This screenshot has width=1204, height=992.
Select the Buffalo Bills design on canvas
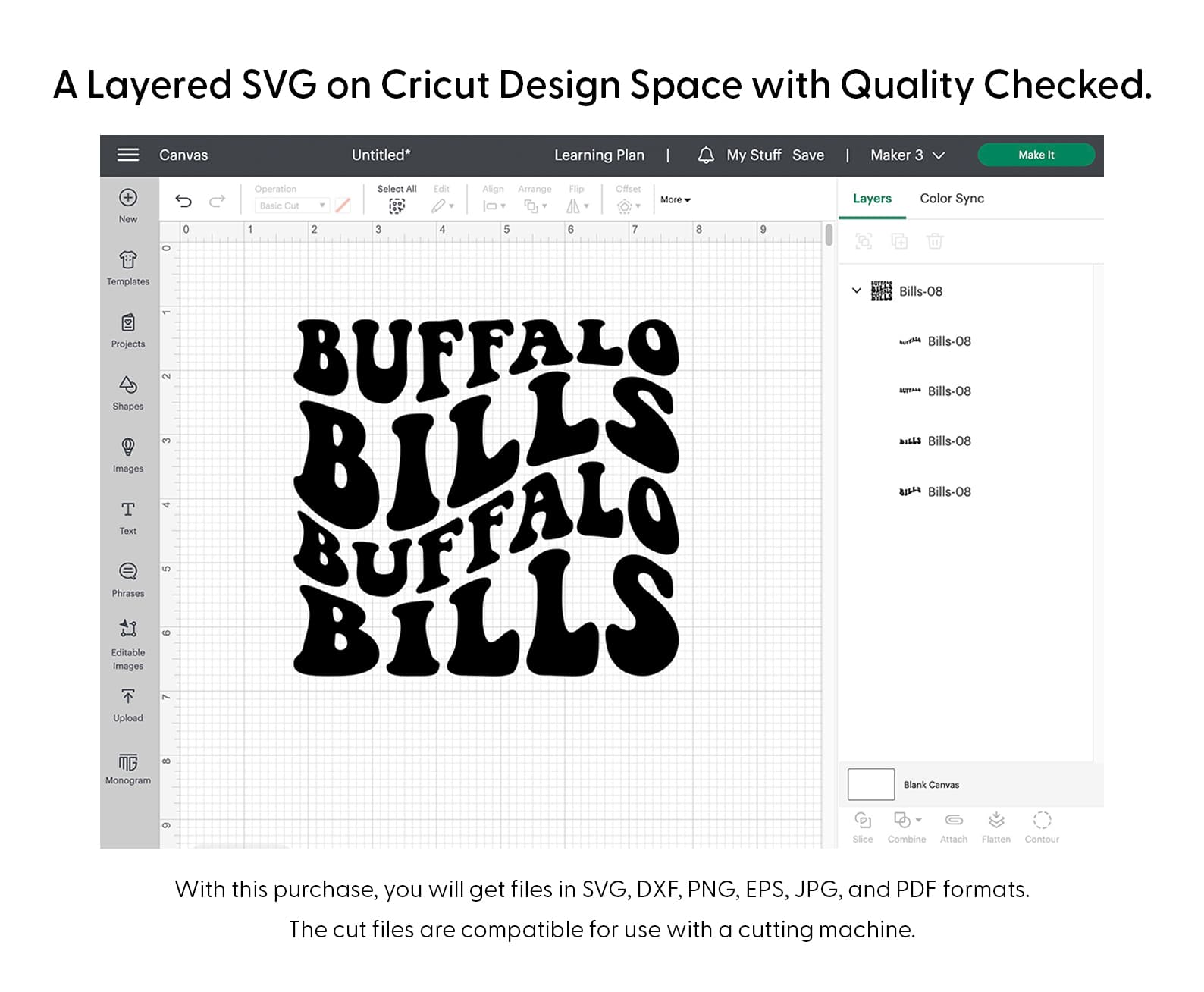tap(486, 497)
